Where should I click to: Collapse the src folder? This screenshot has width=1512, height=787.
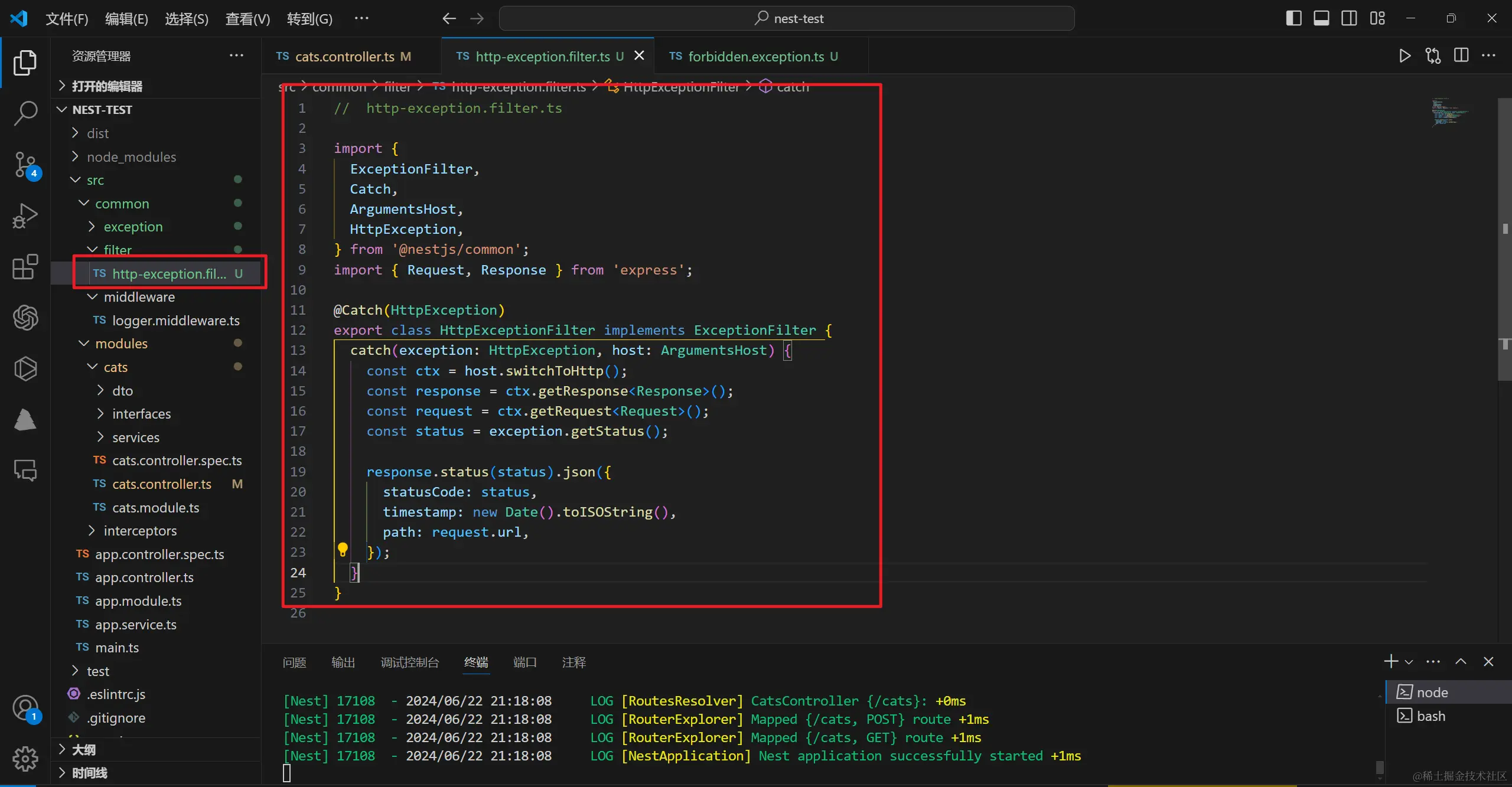click(156, 180)
